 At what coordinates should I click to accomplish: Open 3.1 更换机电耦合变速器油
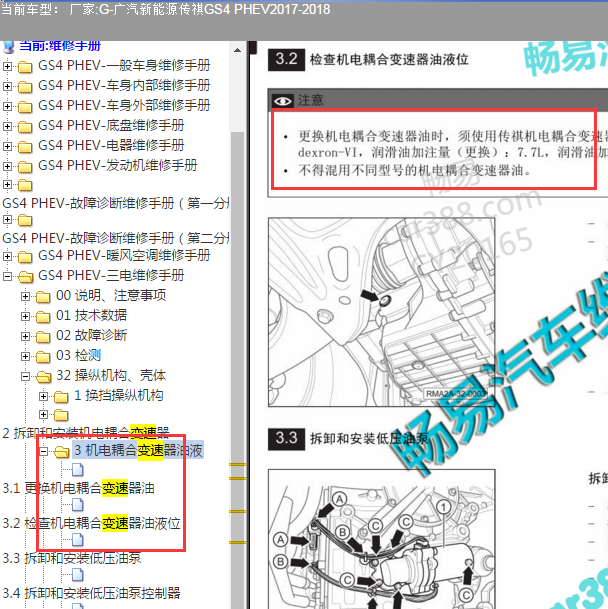(78, 488)
